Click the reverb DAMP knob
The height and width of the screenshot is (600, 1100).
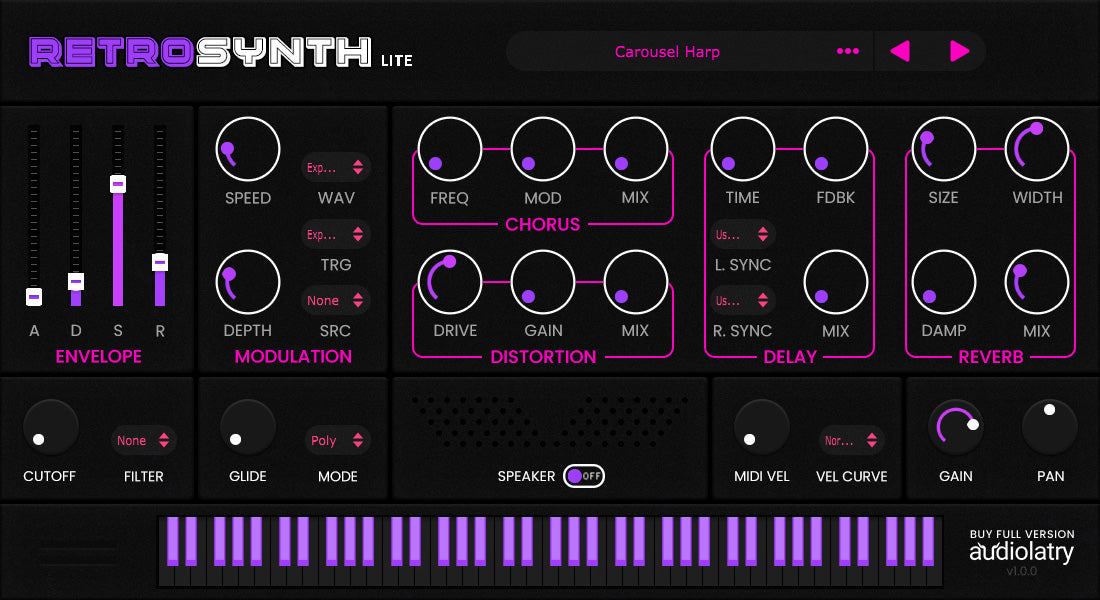click(944, 282)
